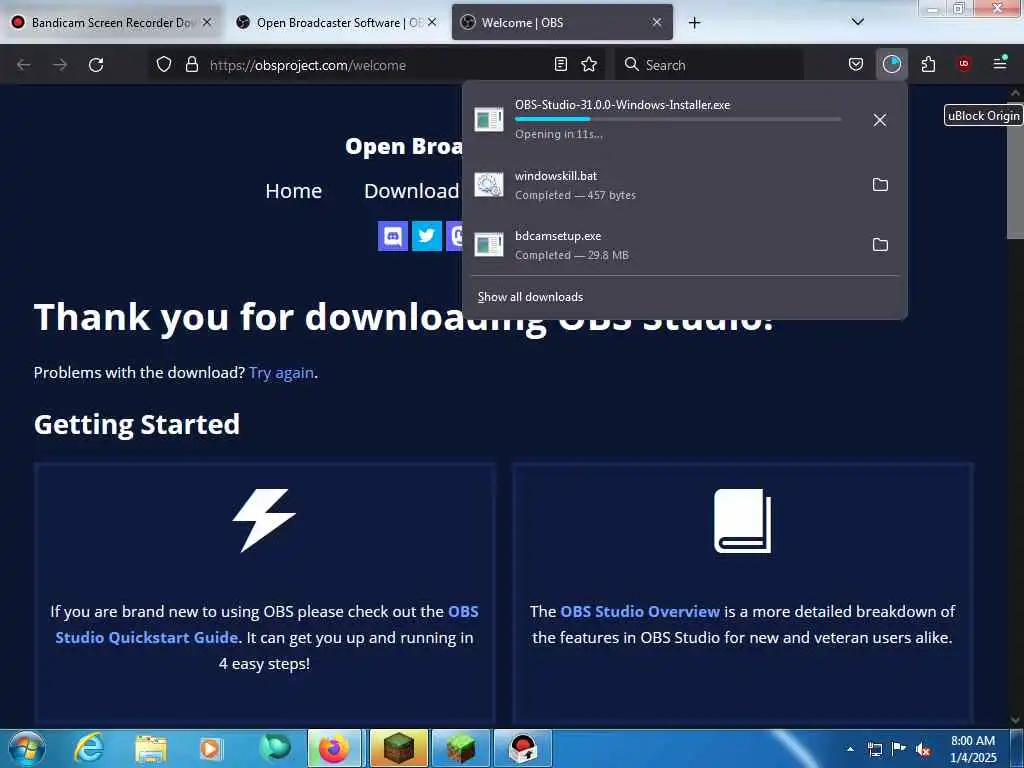
Task: Toggle the downloads panel button
Action: pyautogui.click(x=891, y=64)
